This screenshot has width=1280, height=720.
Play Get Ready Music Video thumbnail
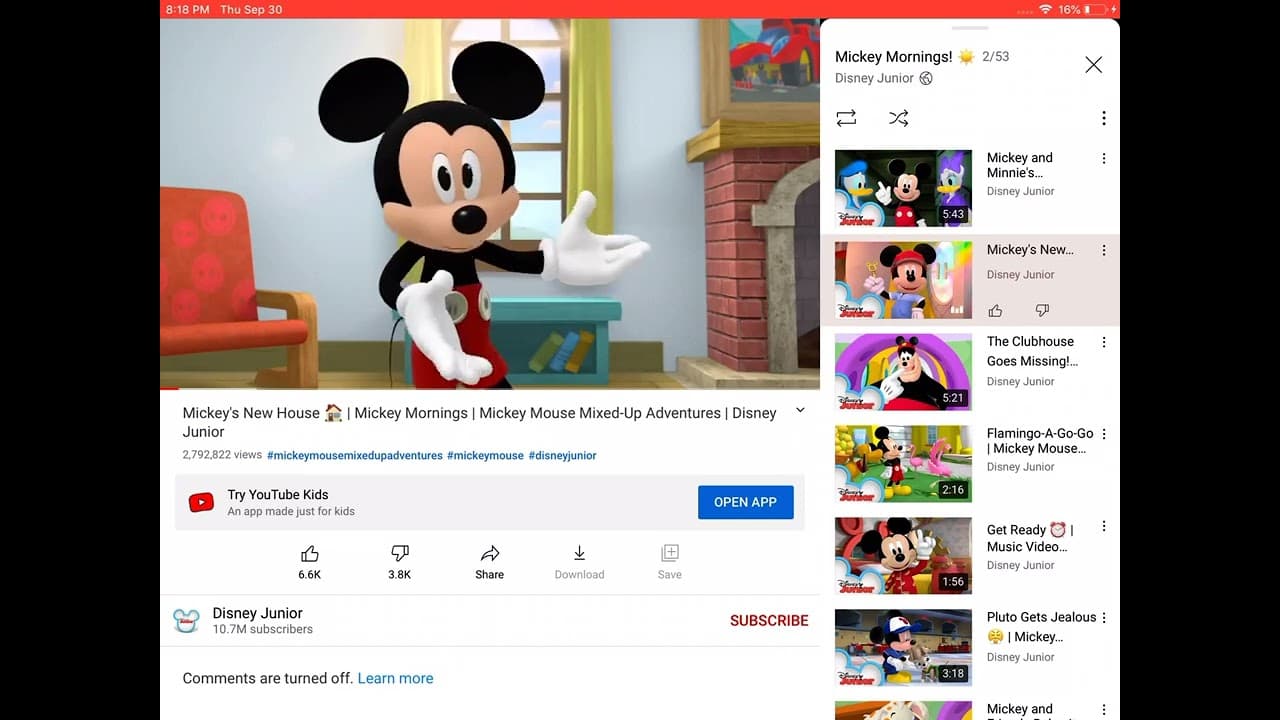click(903, 556)
